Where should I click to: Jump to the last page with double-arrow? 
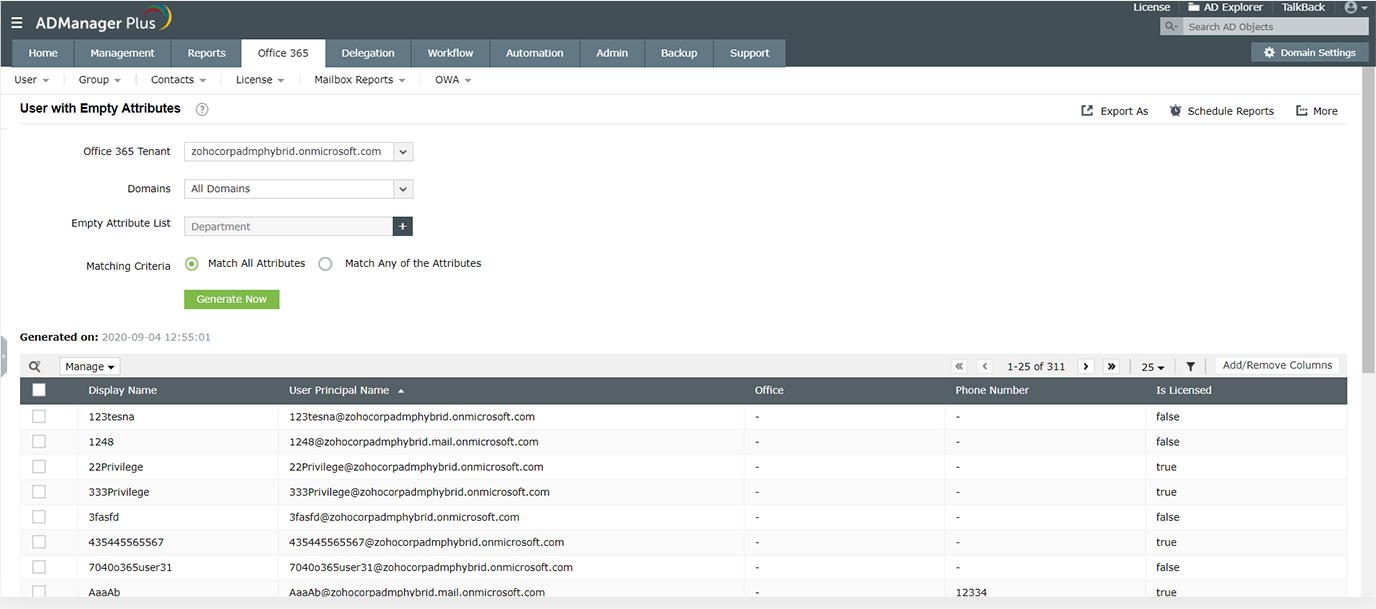pos(1112,366)
